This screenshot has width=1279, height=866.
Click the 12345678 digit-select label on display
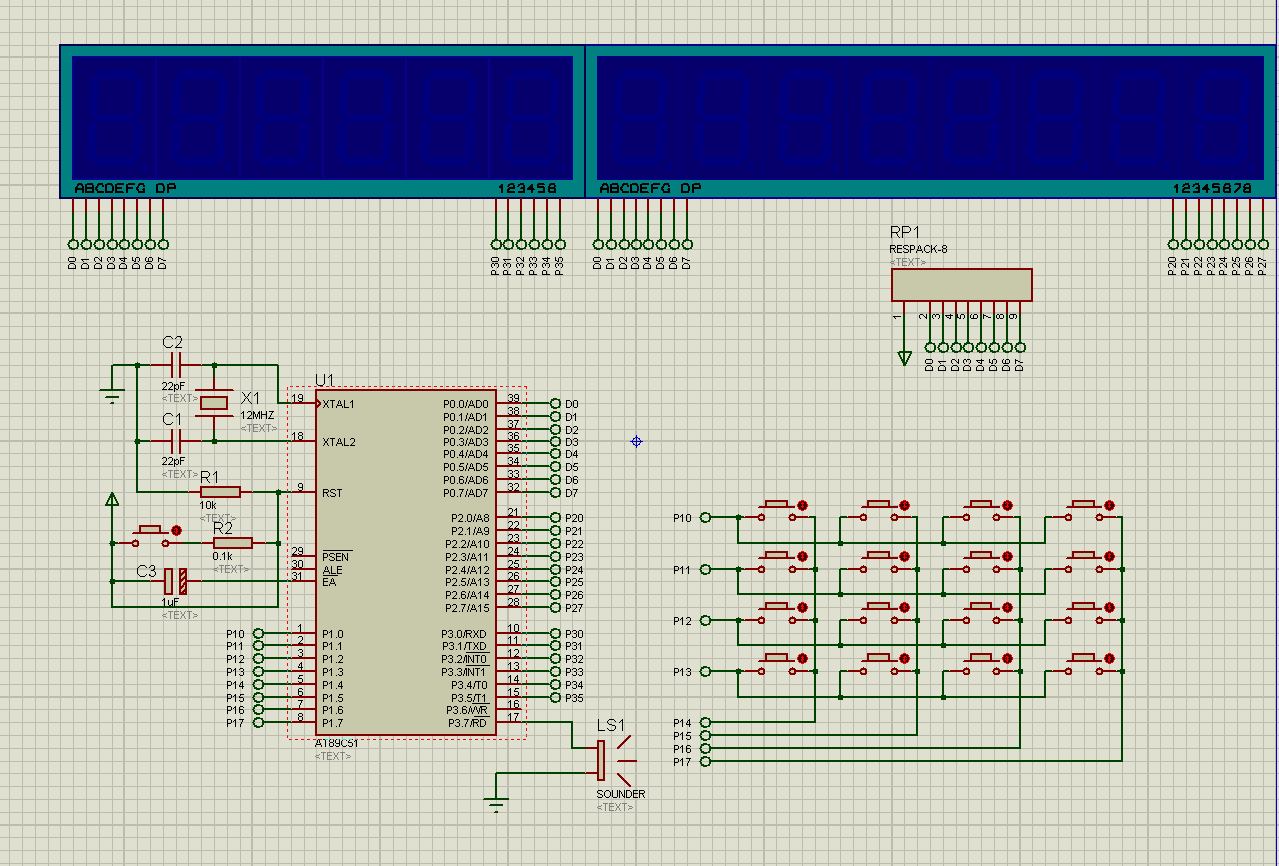1212,188
